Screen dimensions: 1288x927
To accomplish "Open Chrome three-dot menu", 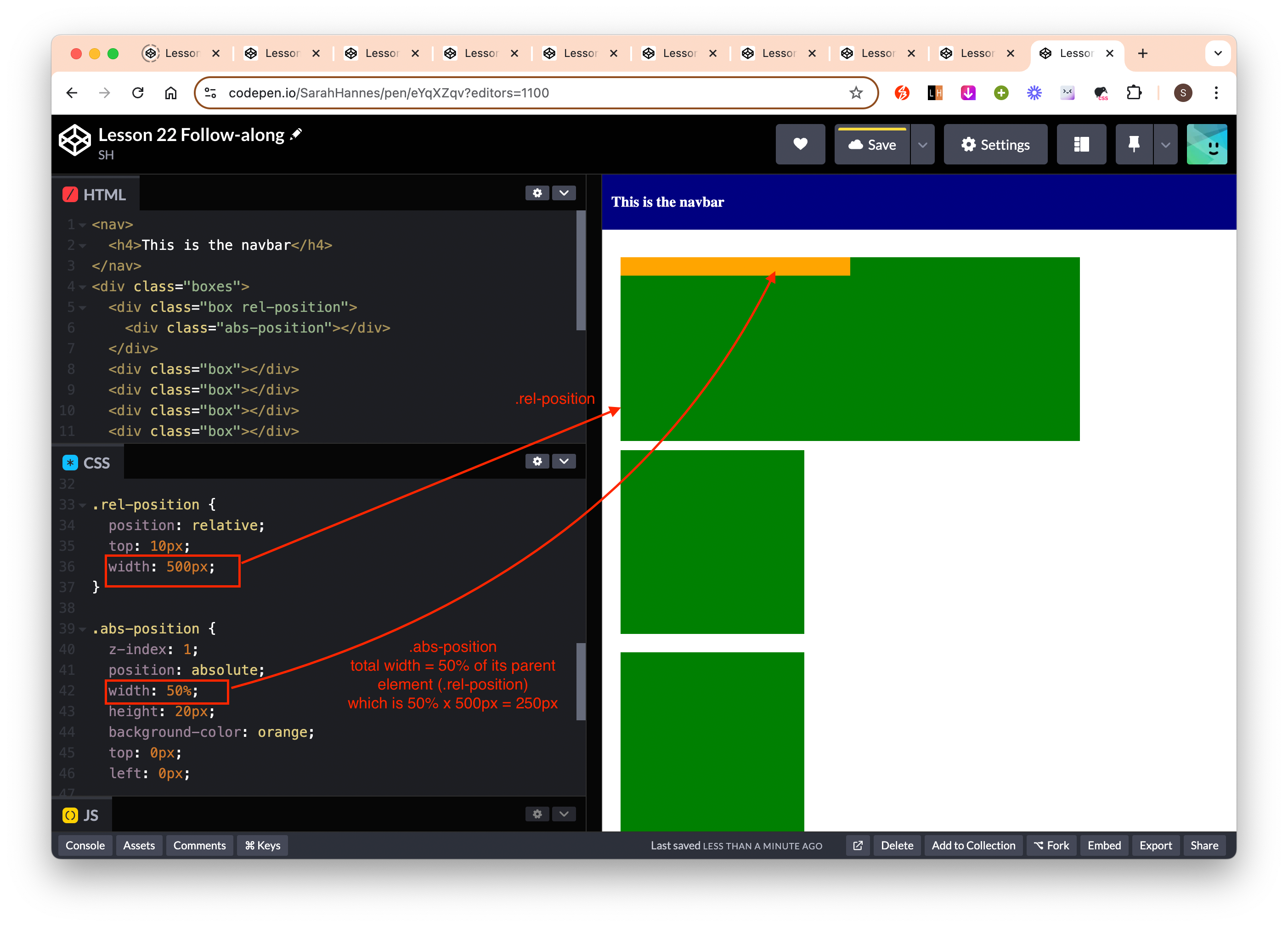I will pyautogui.click(x=1216, y=93).
